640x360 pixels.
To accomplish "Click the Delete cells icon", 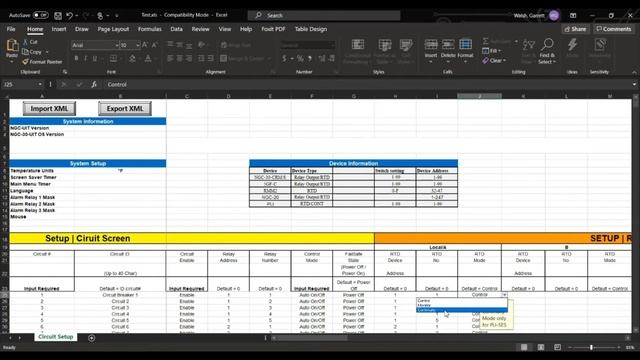I will [x=448, y=44].
